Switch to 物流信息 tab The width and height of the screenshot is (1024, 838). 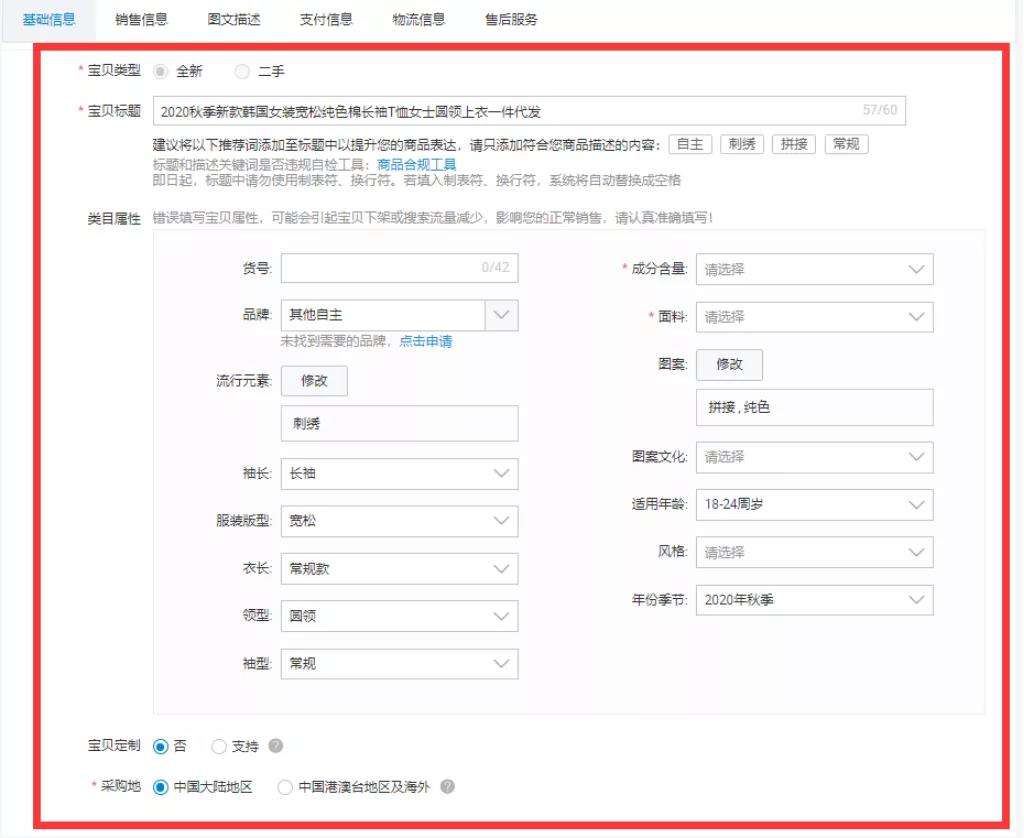coord(418,19)
